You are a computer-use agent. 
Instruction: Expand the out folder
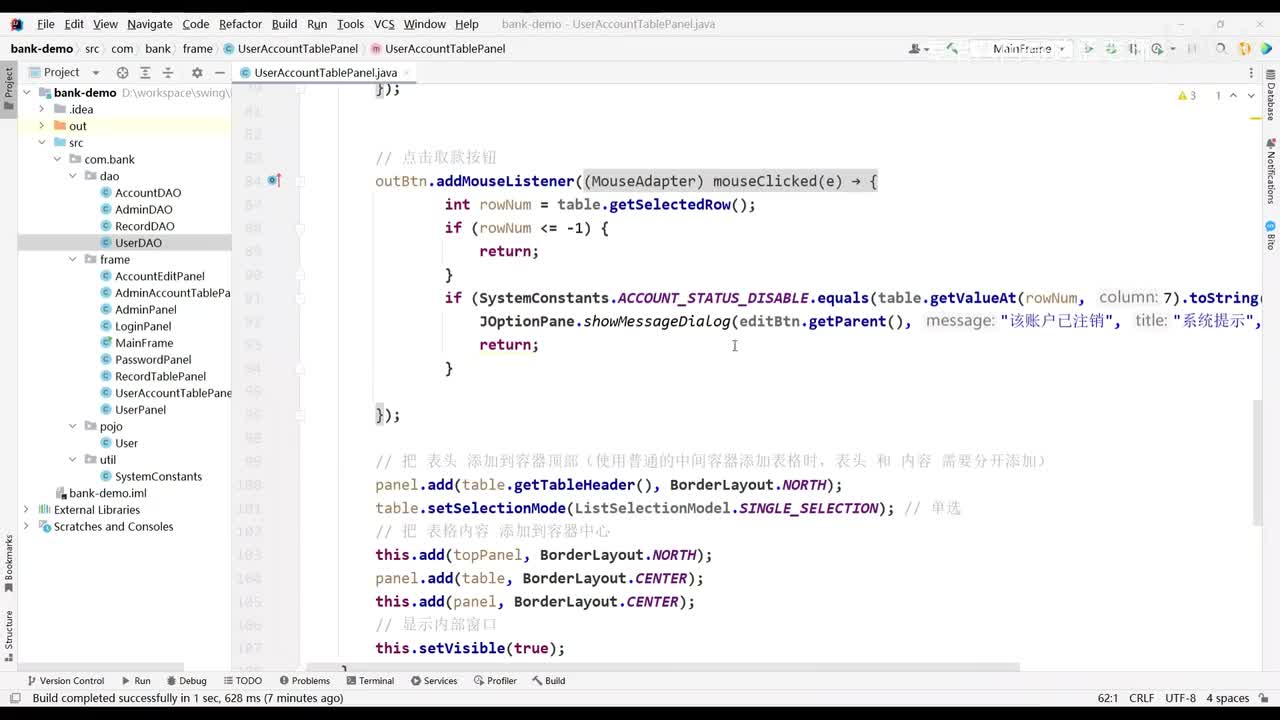[42, 126]
